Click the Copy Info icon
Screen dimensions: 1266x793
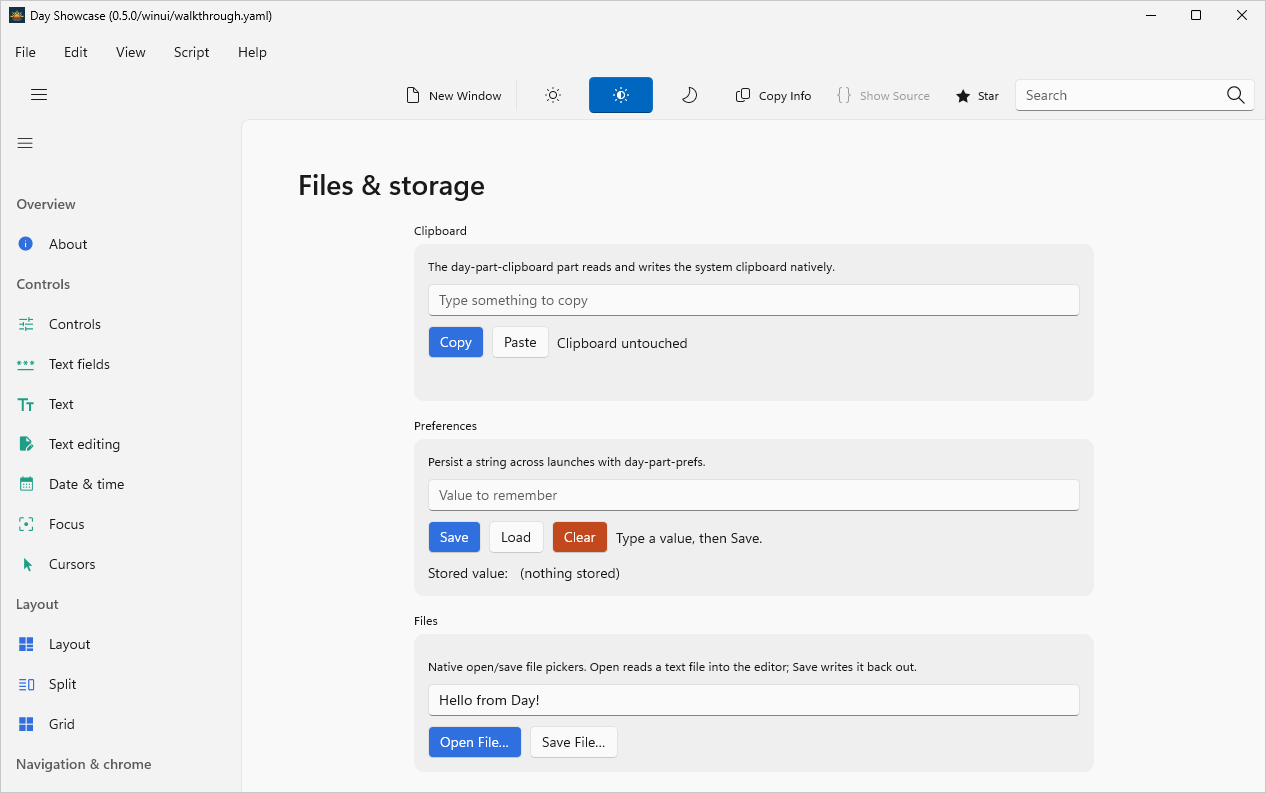point(743,96)
